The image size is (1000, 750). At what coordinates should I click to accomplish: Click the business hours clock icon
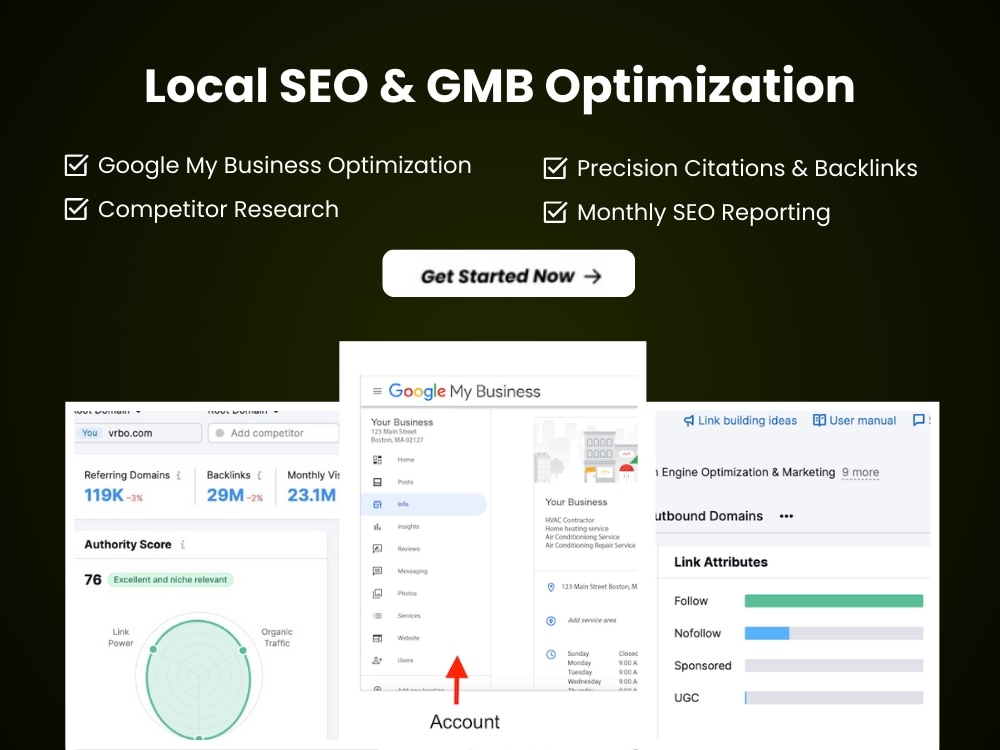[551, 654]
